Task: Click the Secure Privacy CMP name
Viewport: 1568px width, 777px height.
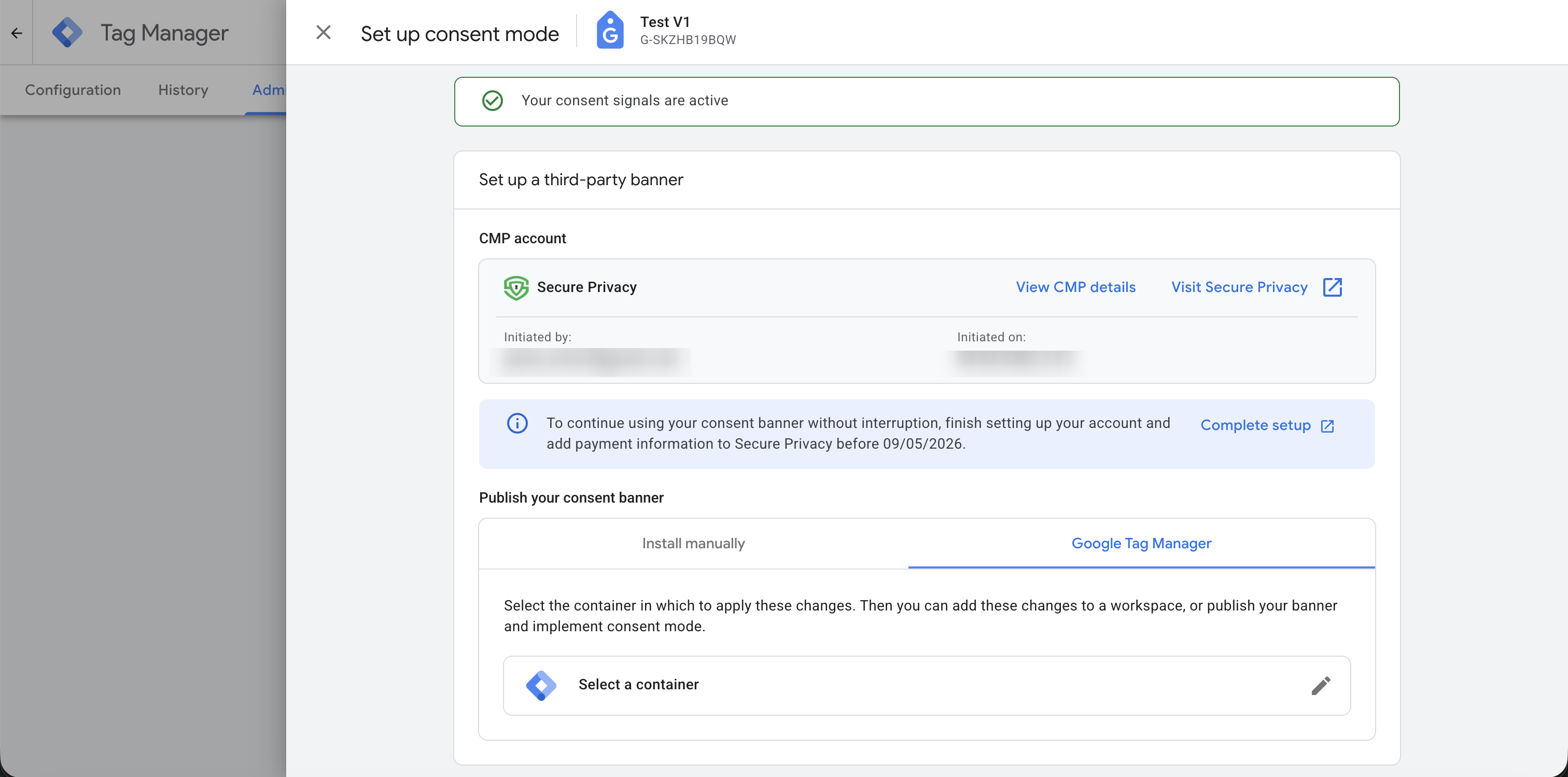Action: [587, 287]
